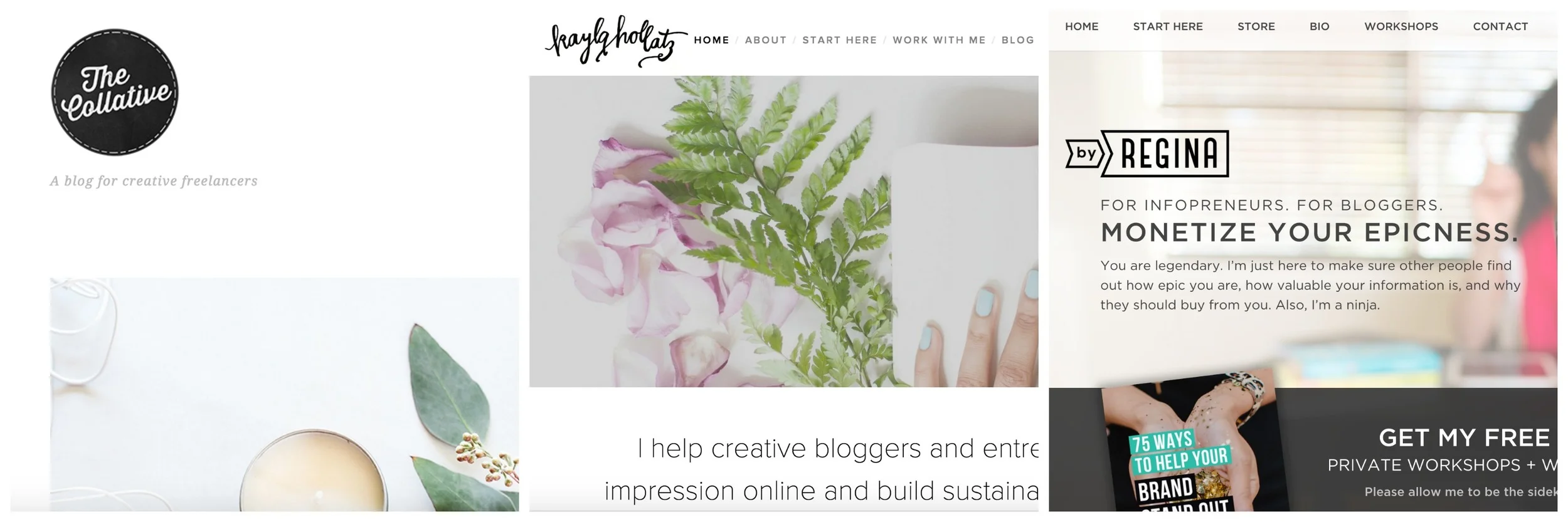
Task: Click the candle and eucalyptus photo
Action: pyautogui.click(x=284, y=394)
